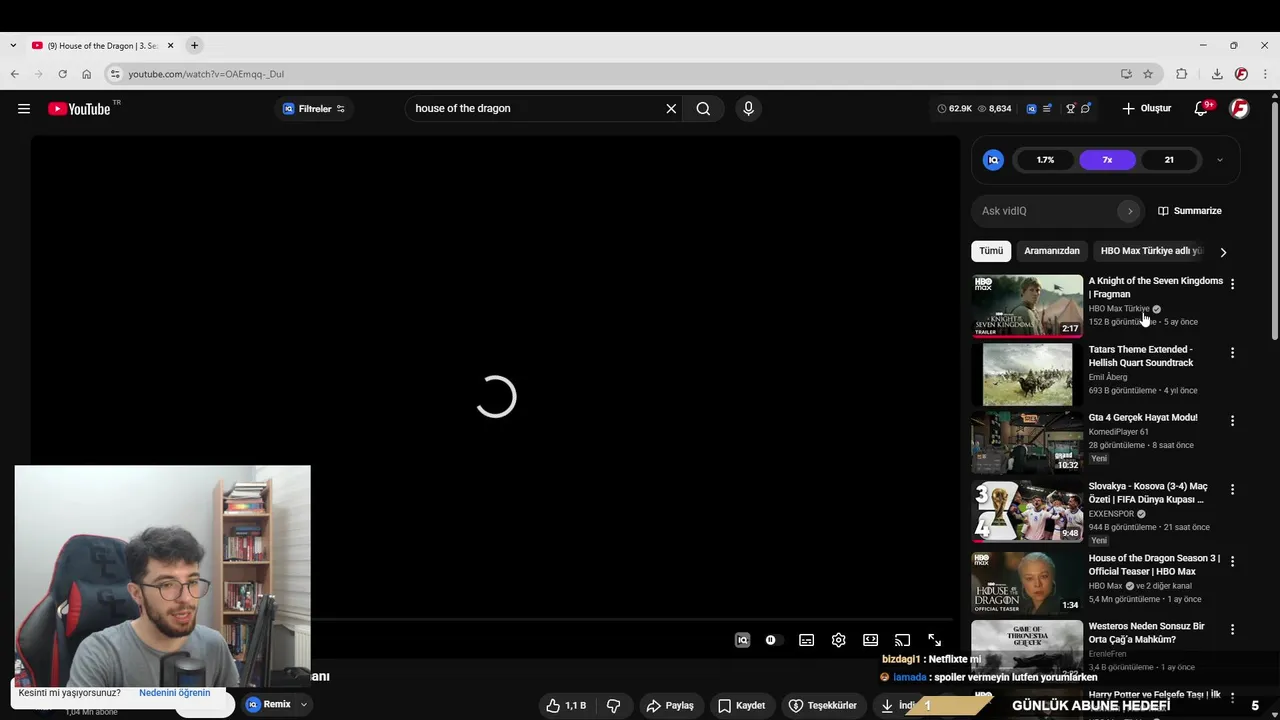Focus the YouTube search field
The width and height of the screenshot is (1280, 720).
click(535, 109)
